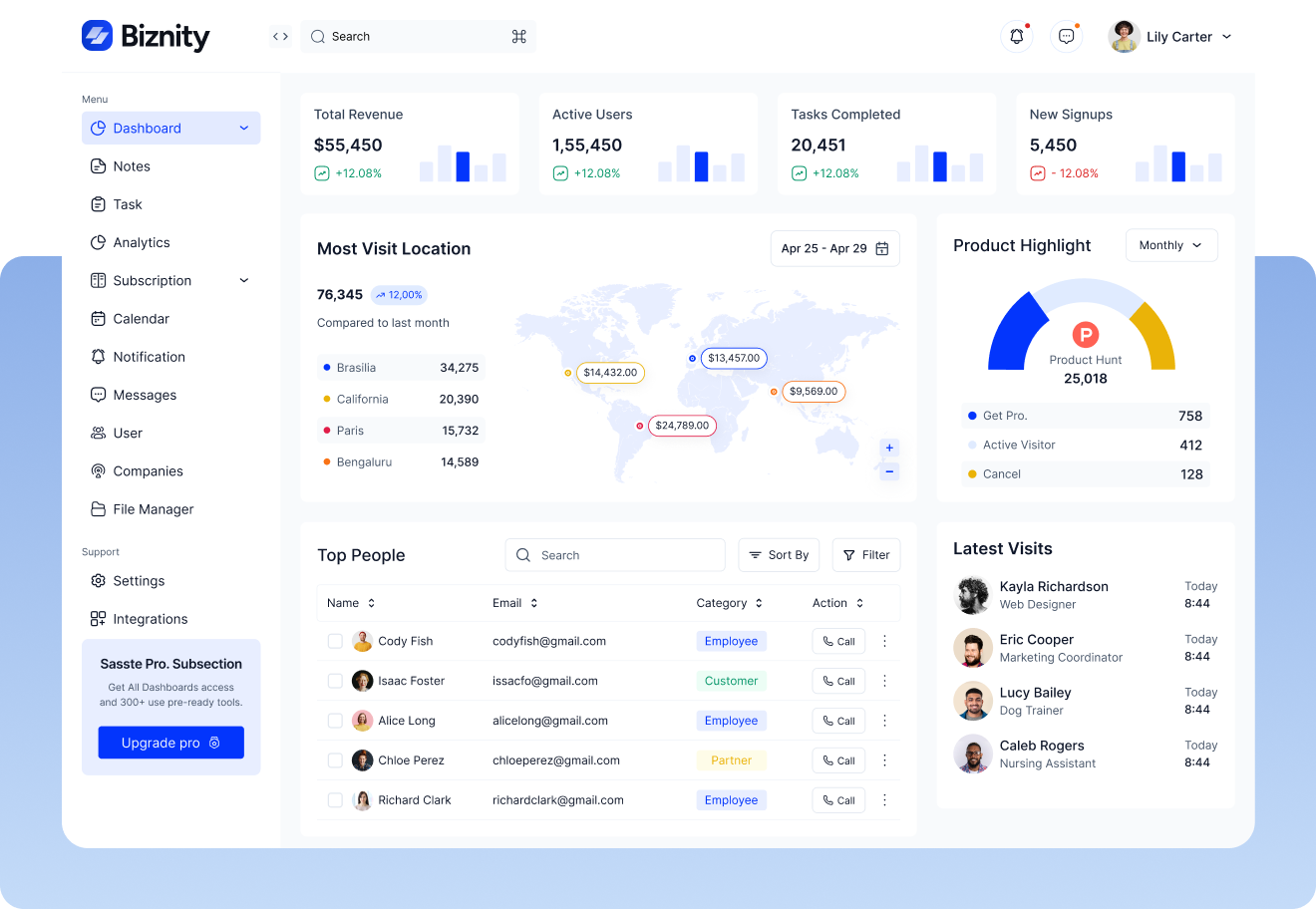Click the sidebar collapse code-brackets icon

pos(280,37)
